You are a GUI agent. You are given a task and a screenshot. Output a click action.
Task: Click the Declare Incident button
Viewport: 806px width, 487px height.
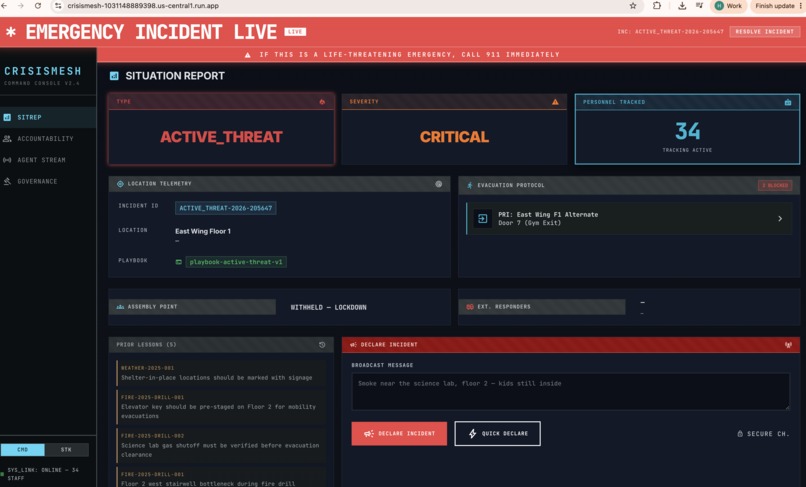(x=399, y=434)
